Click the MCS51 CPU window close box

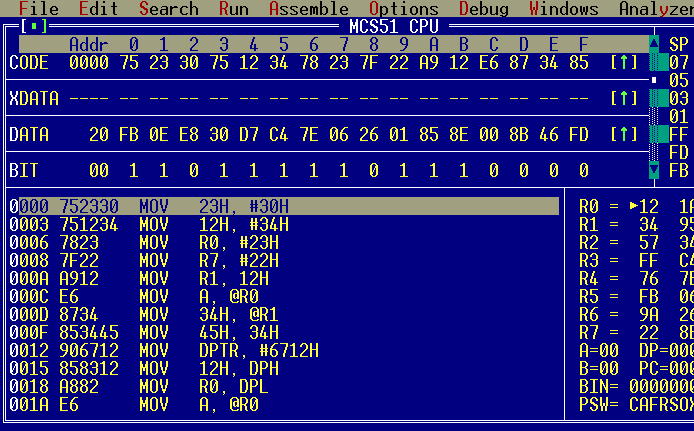[35, 25]
